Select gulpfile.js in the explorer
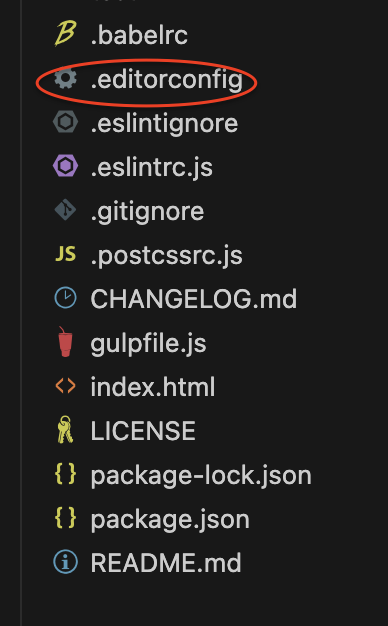 pos(148,344)
